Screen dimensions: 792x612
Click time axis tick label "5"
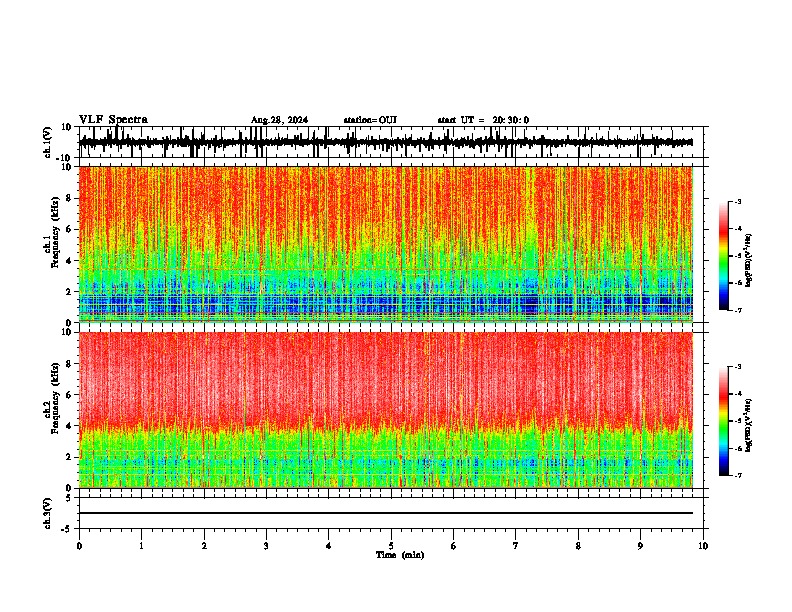coord(391,546)
